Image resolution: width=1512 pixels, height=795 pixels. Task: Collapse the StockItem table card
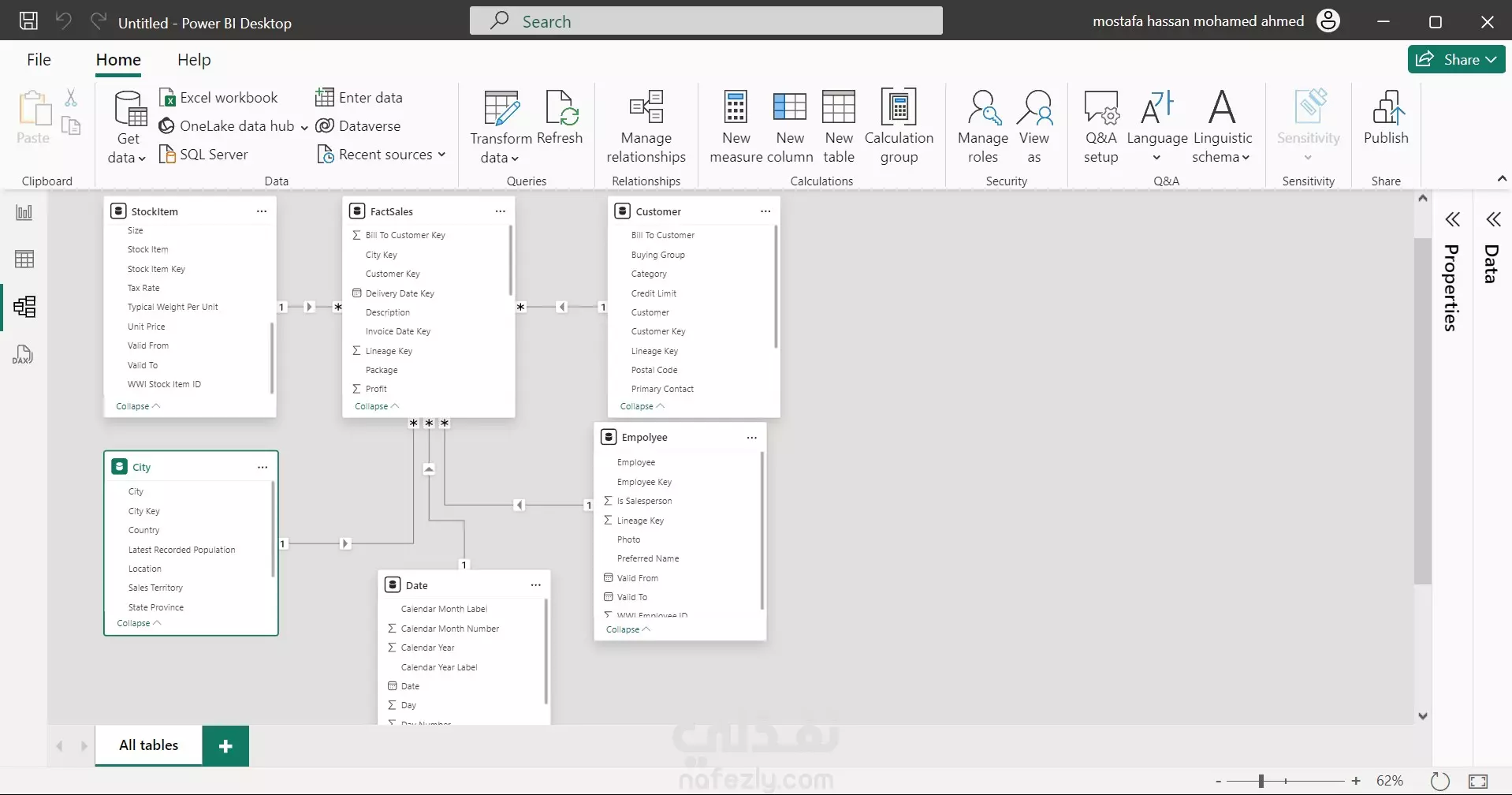click(138, 406)
